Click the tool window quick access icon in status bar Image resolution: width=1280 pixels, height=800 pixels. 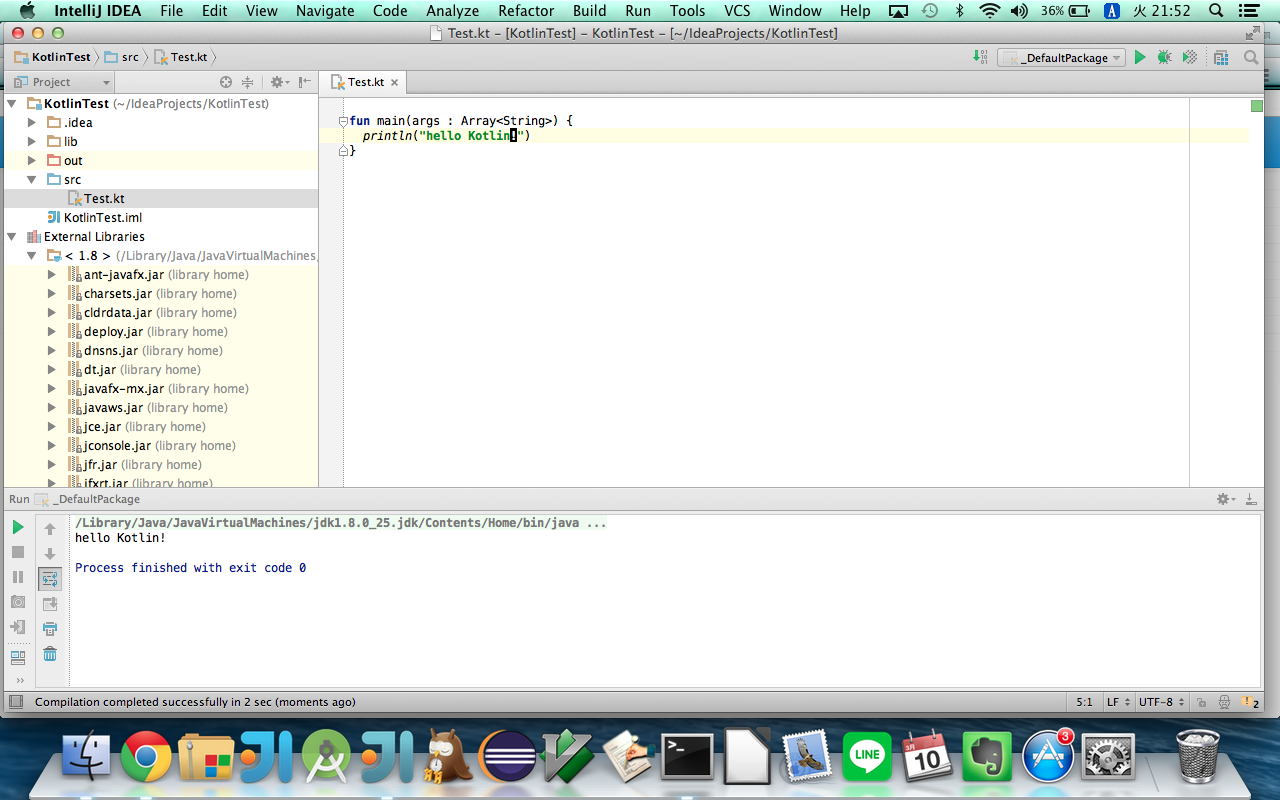15,702
